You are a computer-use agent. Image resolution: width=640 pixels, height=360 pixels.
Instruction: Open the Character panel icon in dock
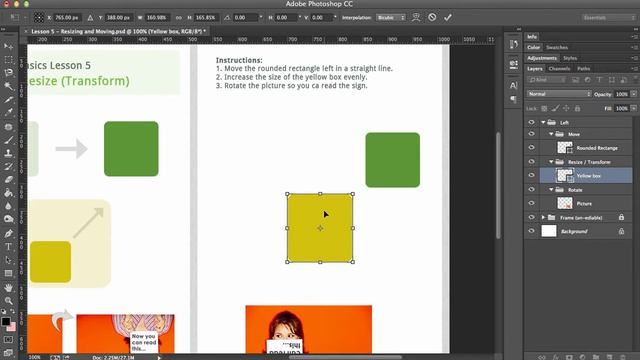coord(513,85)
